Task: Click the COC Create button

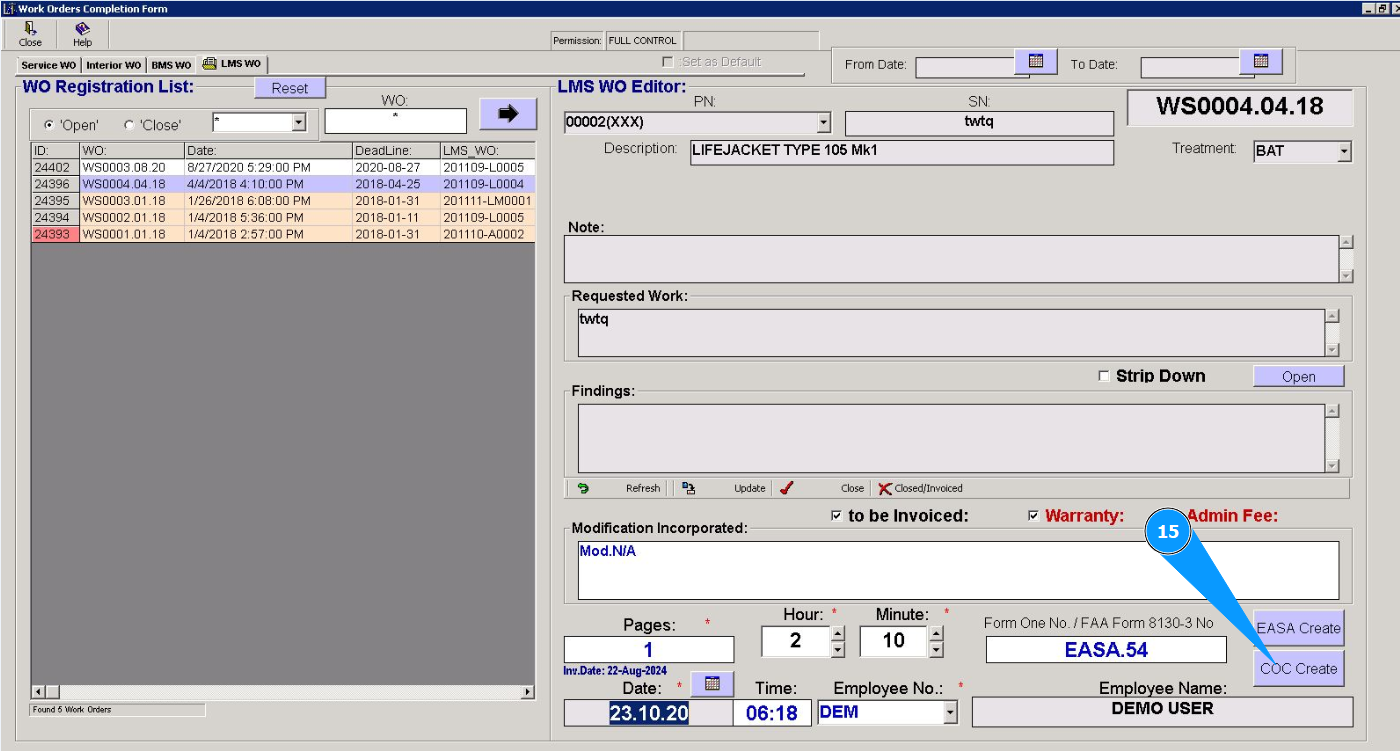Action: tap(1298, 668)
